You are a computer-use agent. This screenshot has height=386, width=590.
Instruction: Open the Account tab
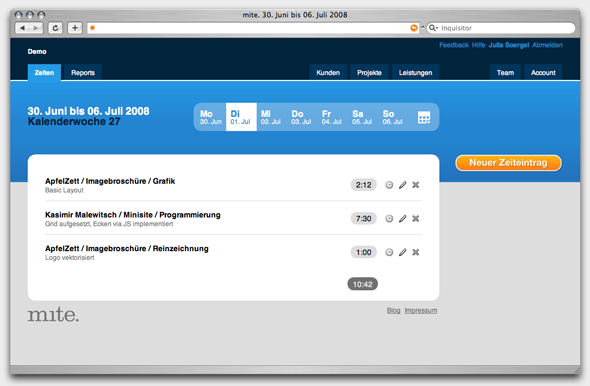pos(543,72)
